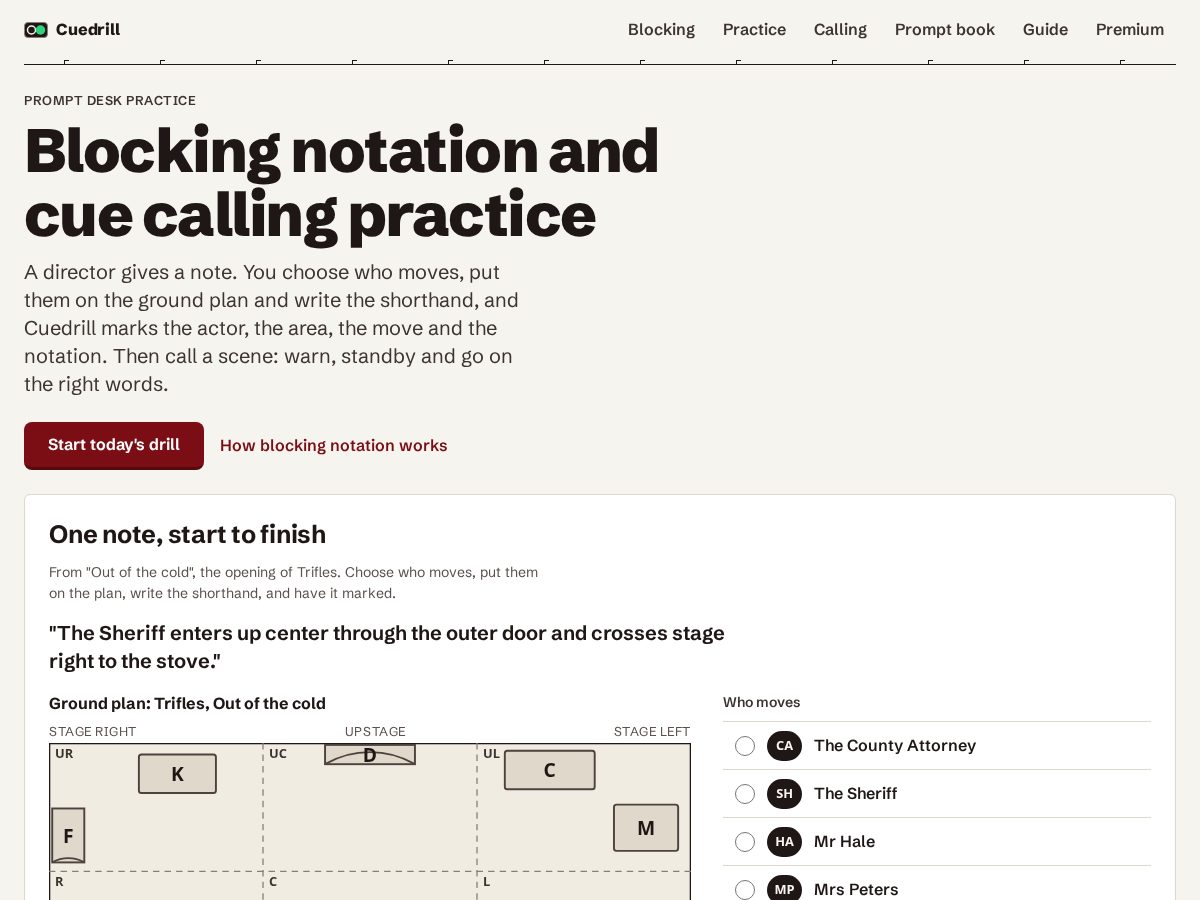1200x900 pixels.
Task: Click the L stage area label
Action: click(487, 882)
